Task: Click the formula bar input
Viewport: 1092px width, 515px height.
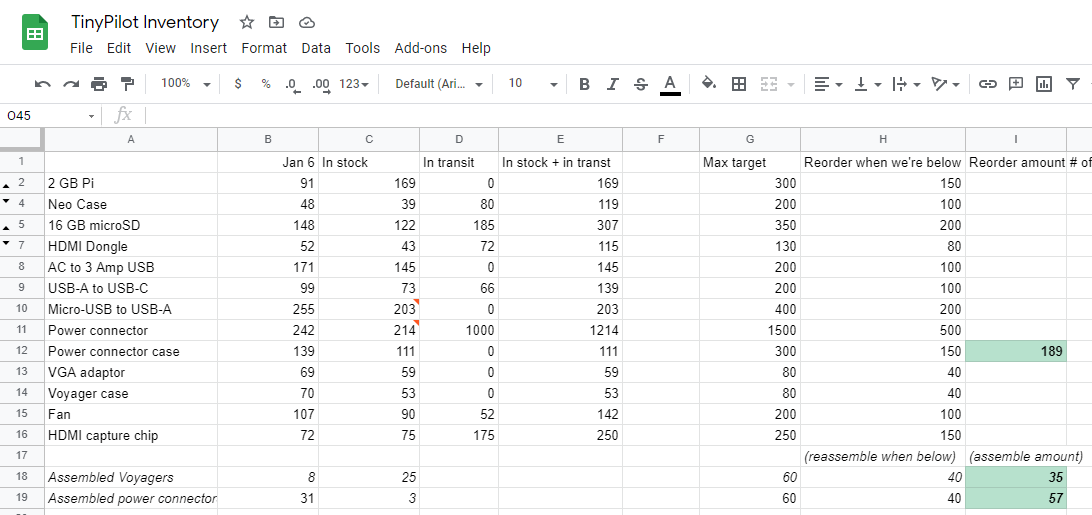Action: (x=620, y=116)
